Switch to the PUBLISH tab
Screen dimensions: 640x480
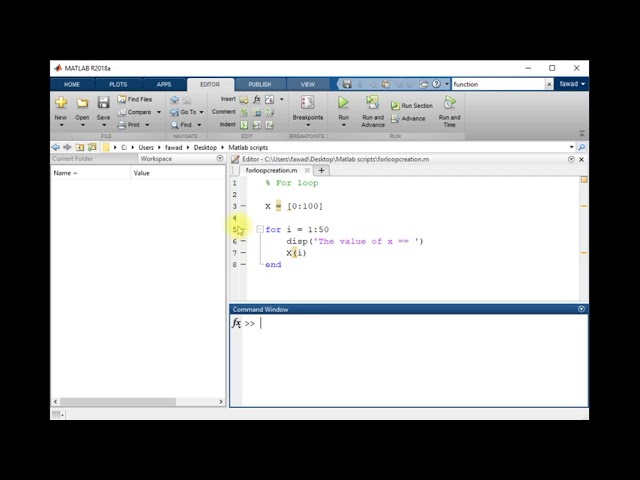(260, 84)
